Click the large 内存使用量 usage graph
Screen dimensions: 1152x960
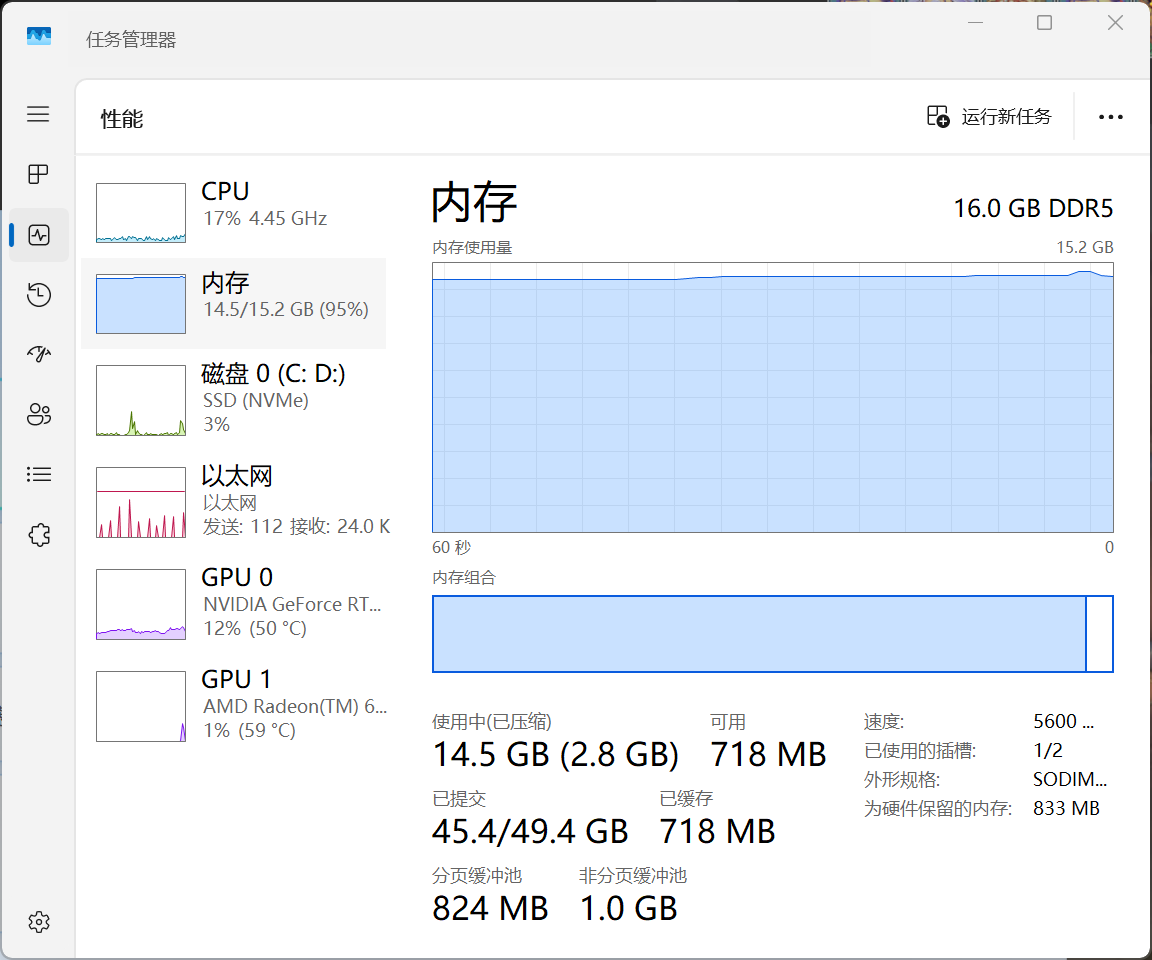click(x=773, y=397)
